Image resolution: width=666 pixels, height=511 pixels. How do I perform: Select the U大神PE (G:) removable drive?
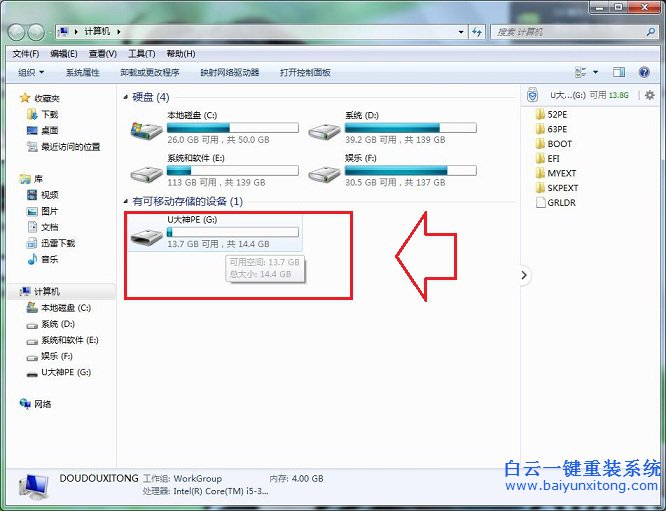pyautogui.click(x=146, y=236)
